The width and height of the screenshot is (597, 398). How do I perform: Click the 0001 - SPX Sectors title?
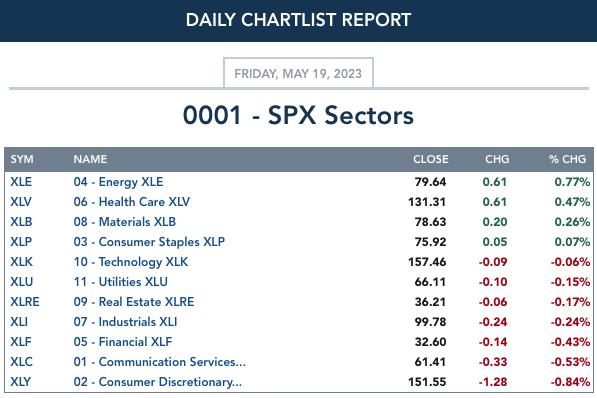298,115
